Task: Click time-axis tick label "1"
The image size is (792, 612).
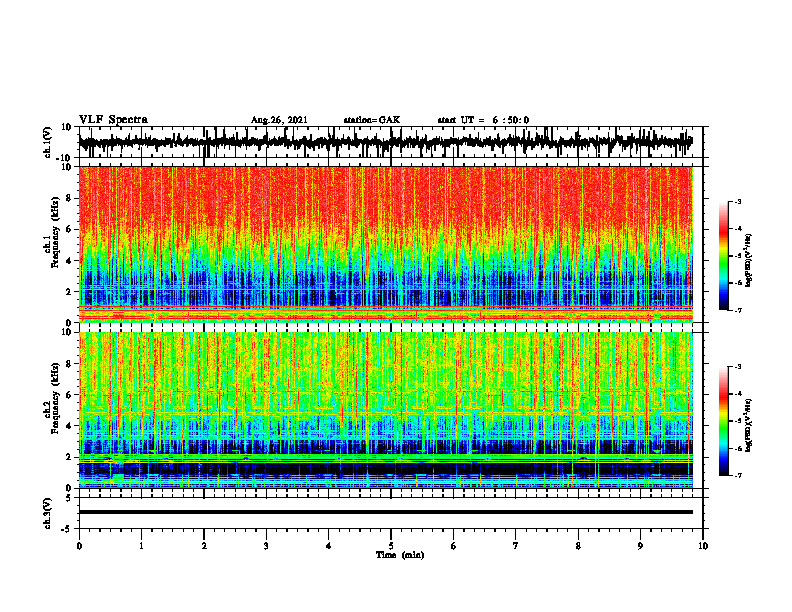Action: point(141,546)
